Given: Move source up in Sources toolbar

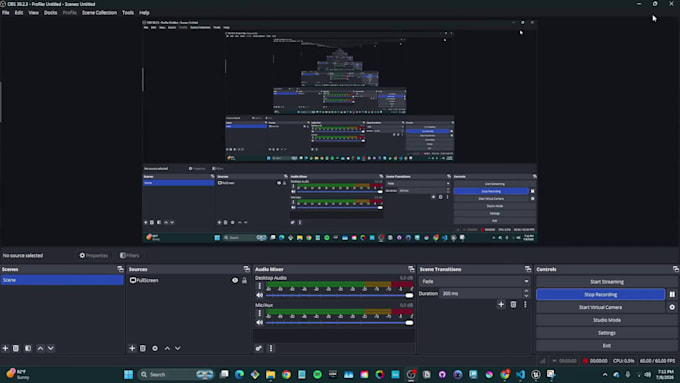Looking at the screenshot, I should point(167,348).
